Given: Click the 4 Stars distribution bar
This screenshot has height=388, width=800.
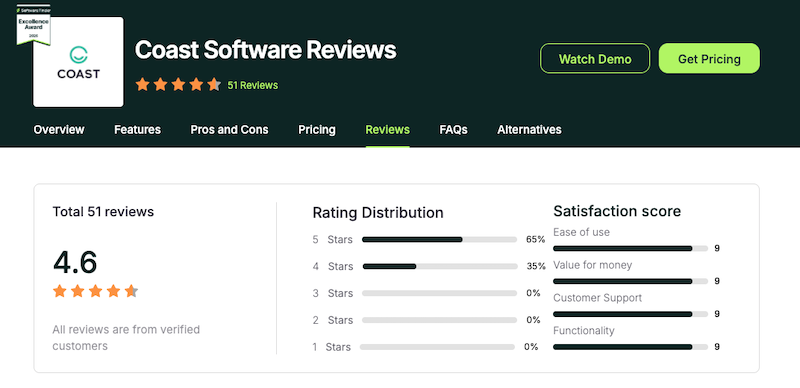Looking at the screenshot, I should pyautogui.click(x=440, y=266).
